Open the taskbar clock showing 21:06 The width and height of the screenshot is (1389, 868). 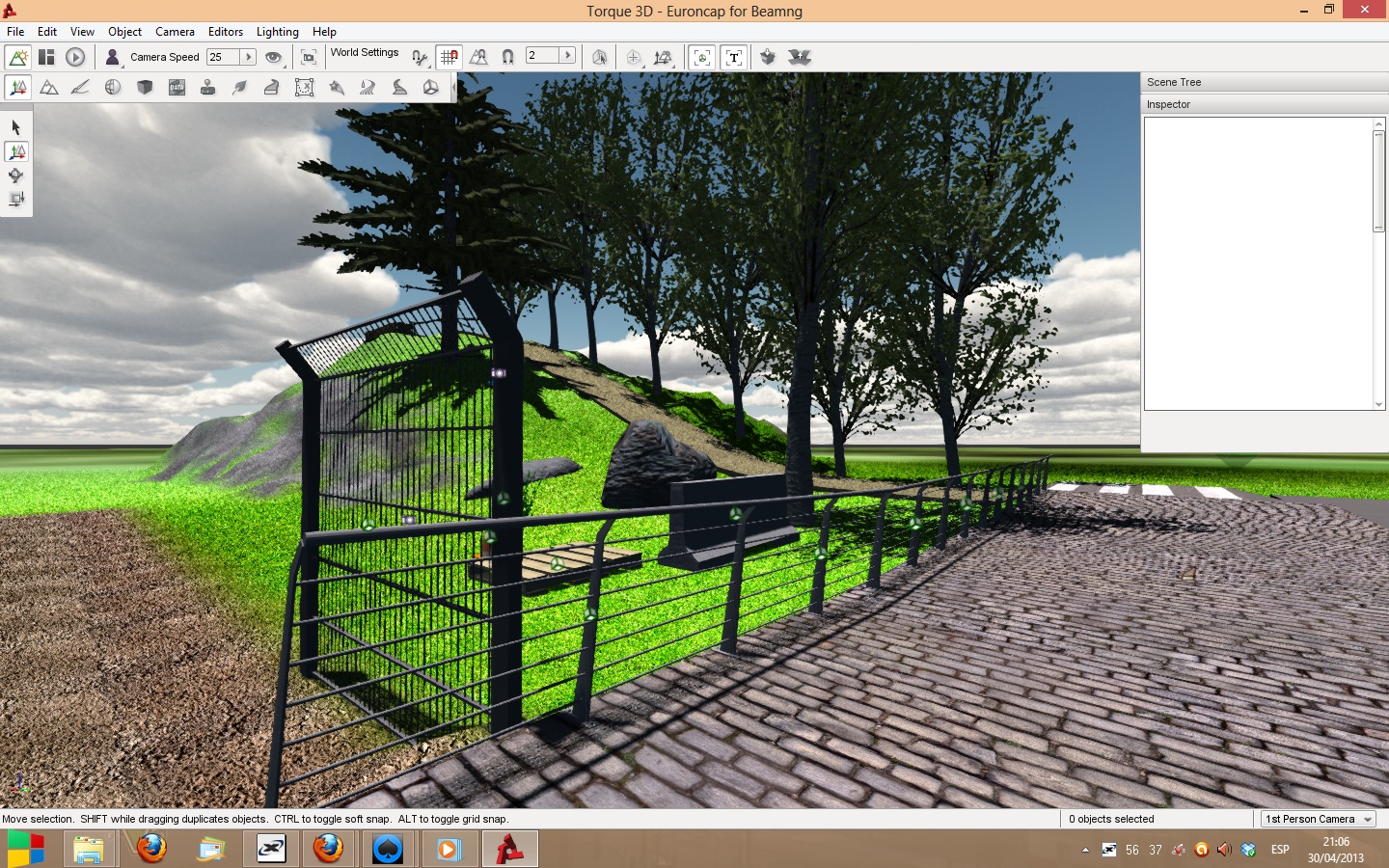[1336, 850]
